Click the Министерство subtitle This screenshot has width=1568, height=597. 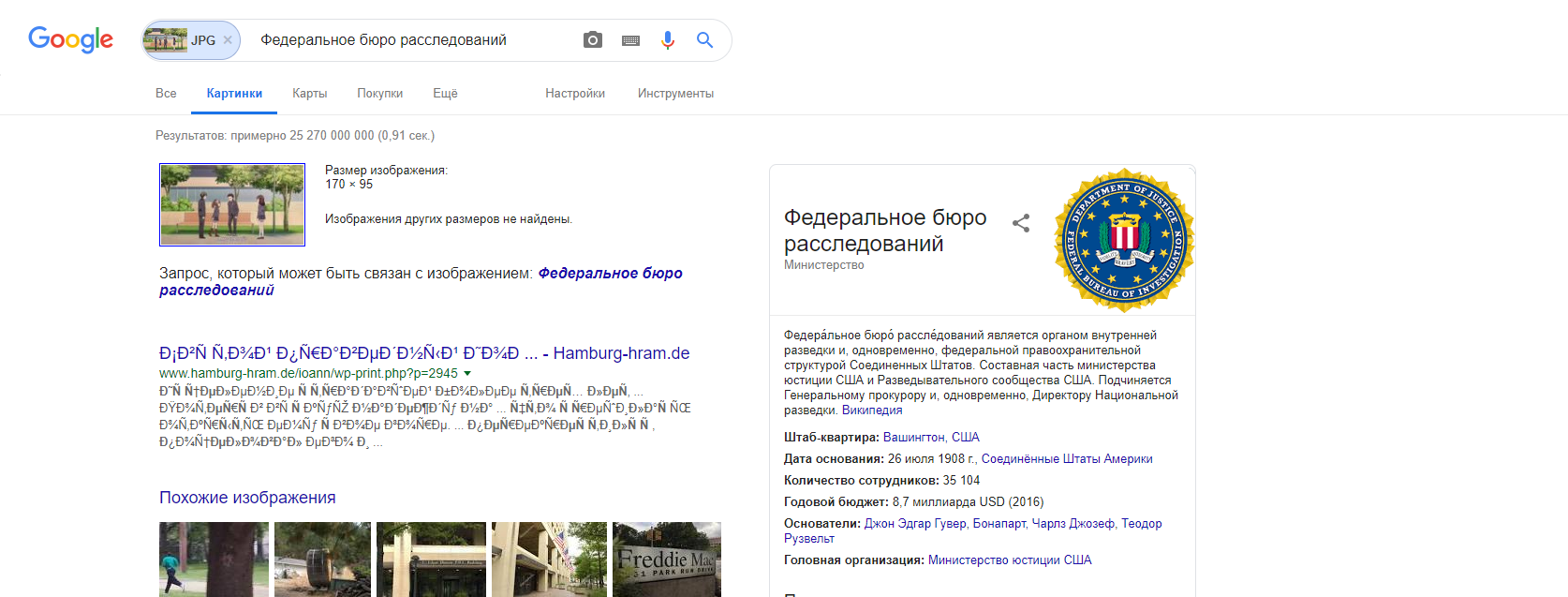[824, 265]
